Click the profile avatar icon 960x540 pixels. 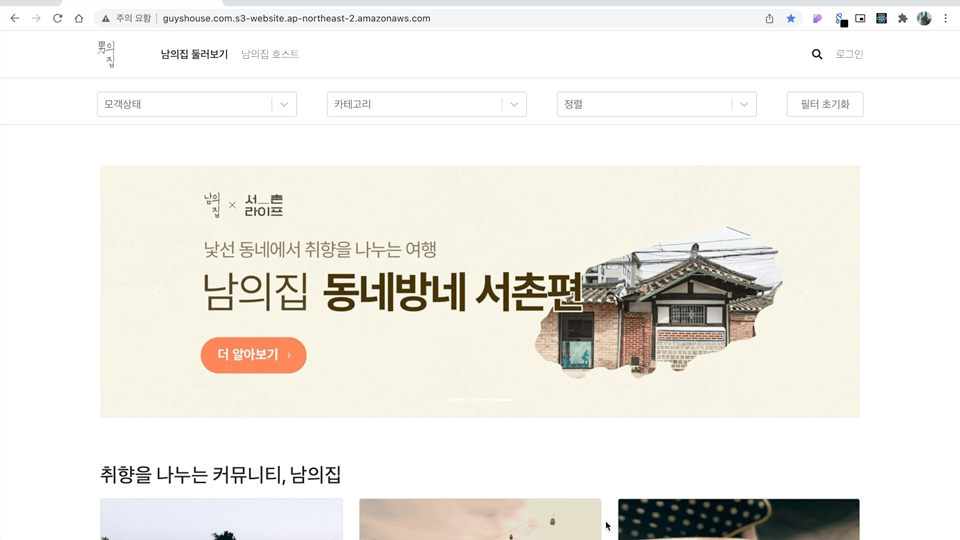click(924, 18)
